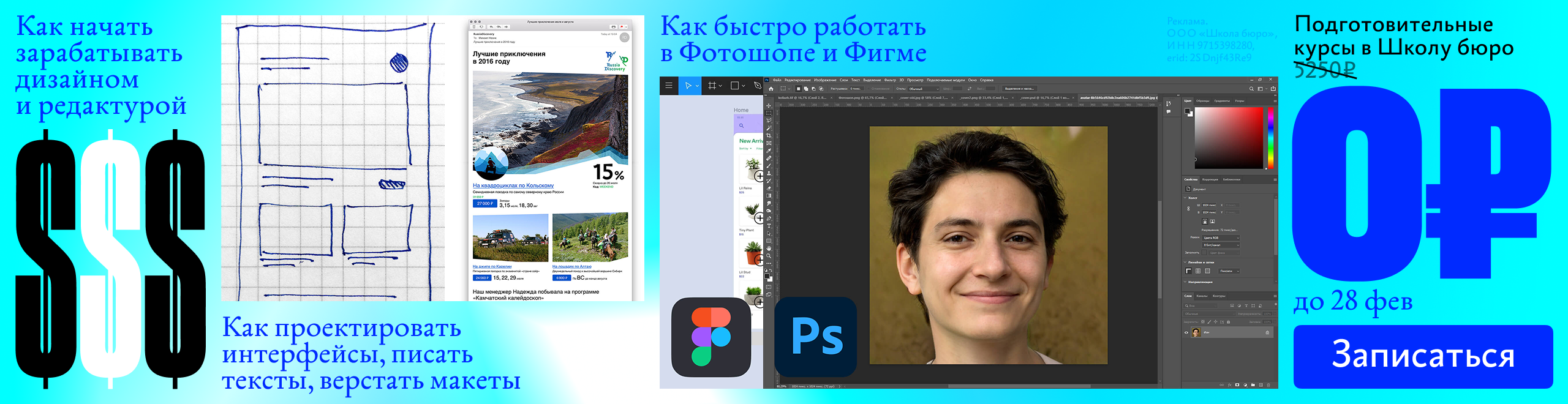Image resolution: width=1568 pixels, height=404 pixels.
Task: Click the Figma app logo
Action: (710, 337)
